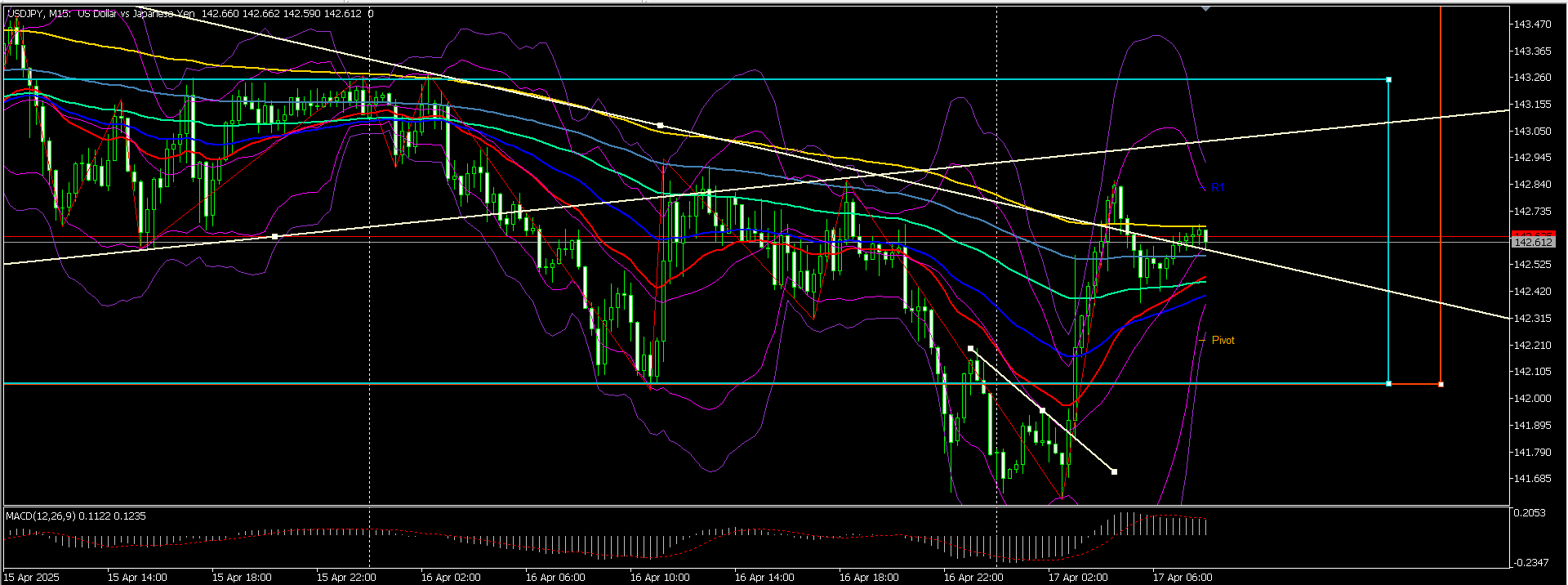Select the descending trendline's square anchor handle

pyautogui.click(x=660, y=125)
